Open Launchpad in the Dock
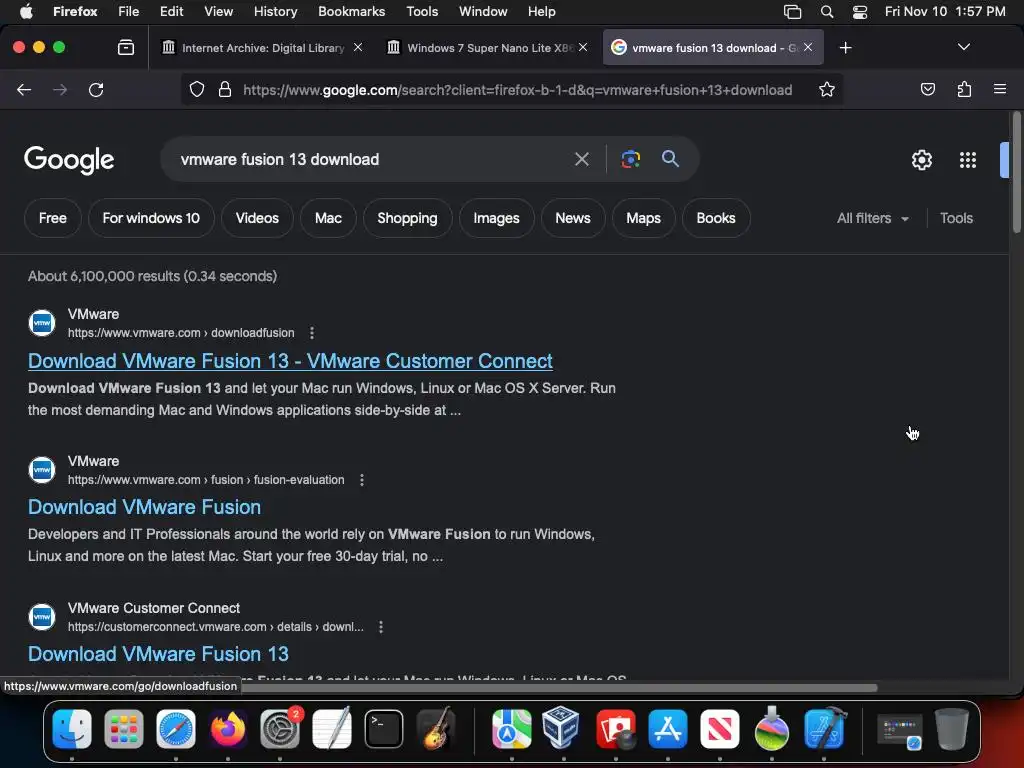This screenshot has width=1024, height=768. coord(123,728)
